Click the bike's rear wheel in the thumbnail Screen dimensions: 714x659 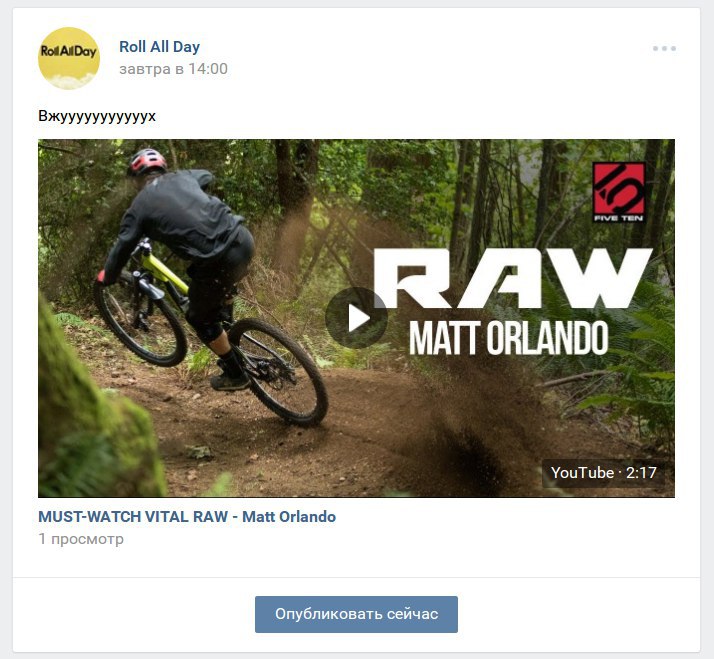[278, 372]
